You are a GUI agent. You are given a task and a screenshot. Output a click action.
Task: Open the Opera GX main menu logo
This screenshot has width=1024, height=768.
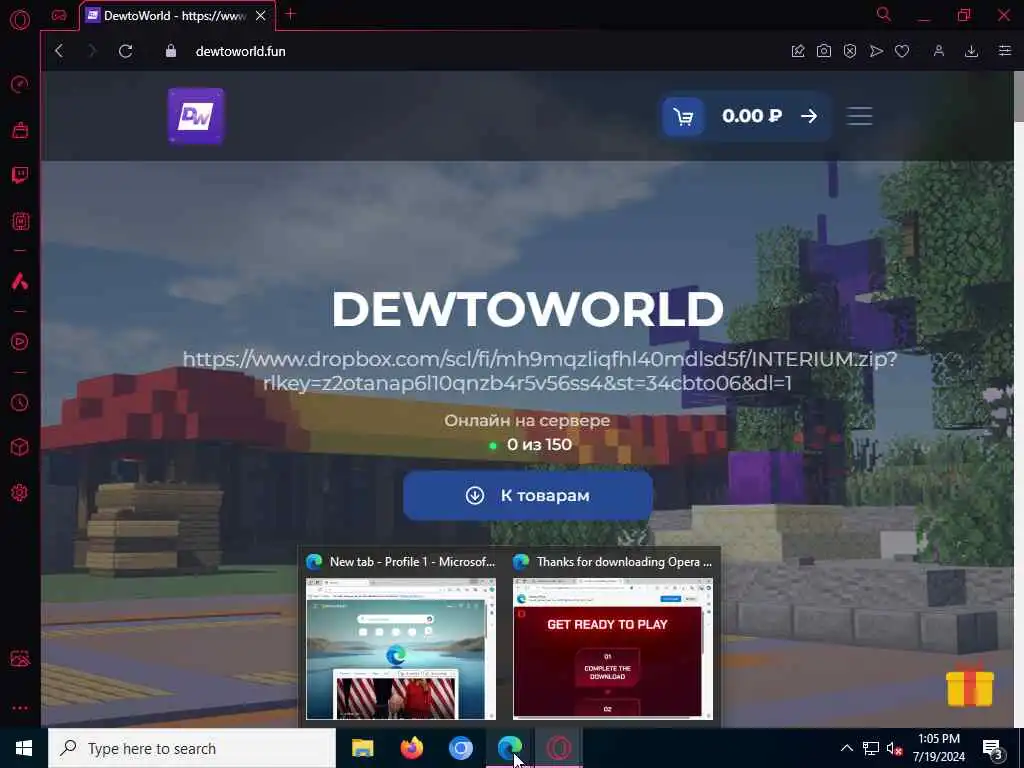point(20,19)
